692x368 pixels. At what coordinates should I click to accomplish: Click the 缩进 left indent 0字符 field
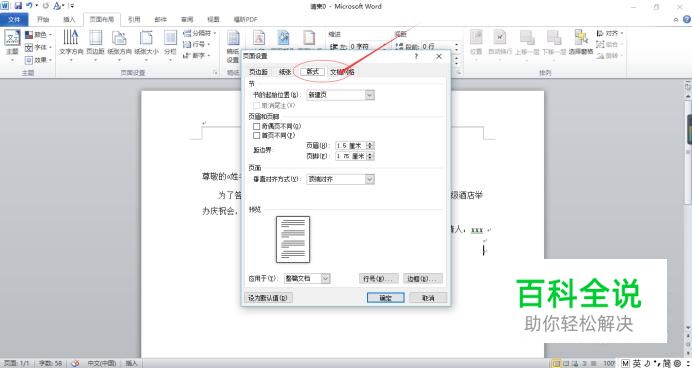[368, 46]
